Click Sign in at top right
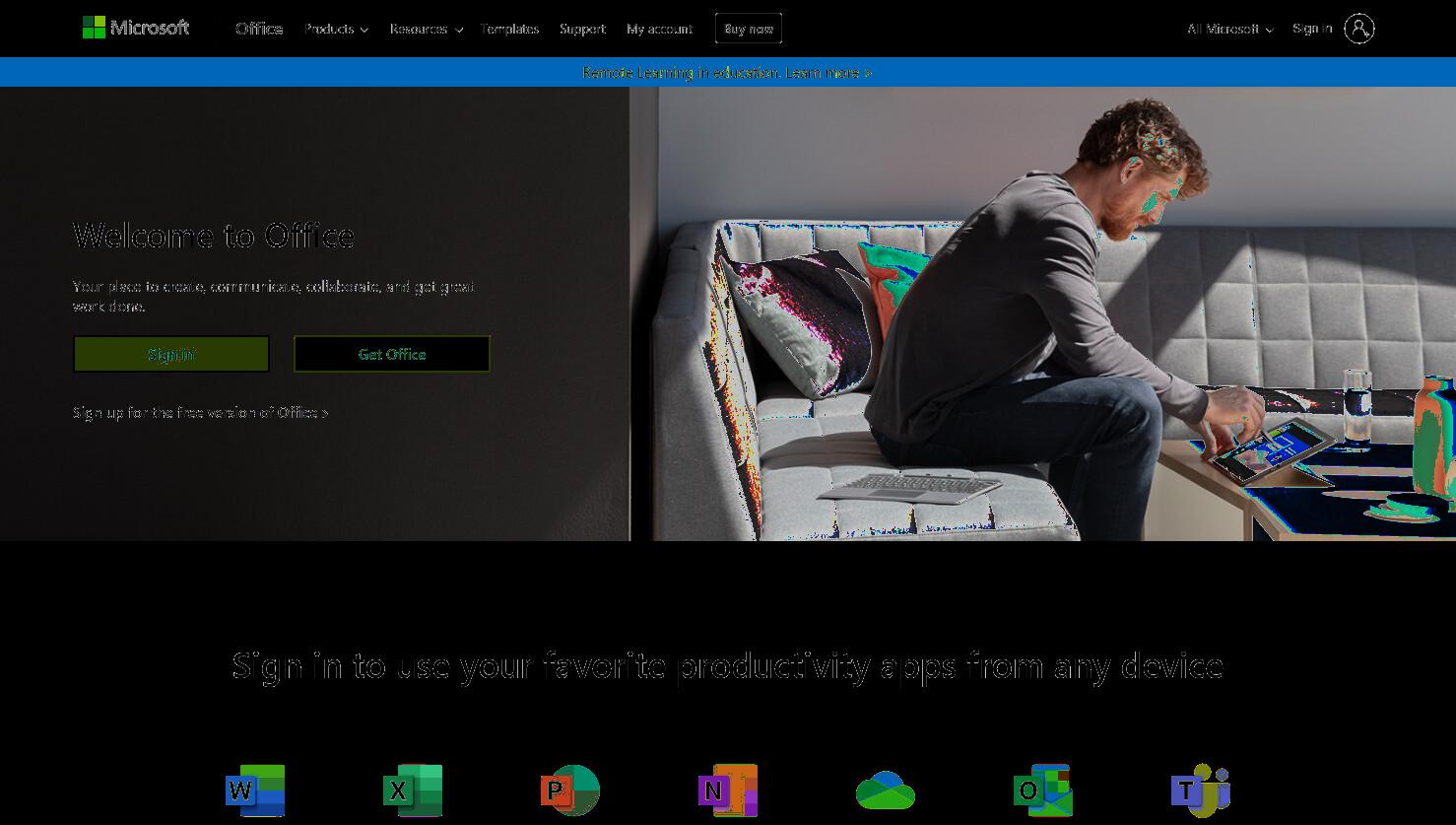Image resolution: width=1456 pixels, height=825 pixels. [1312, 29]
